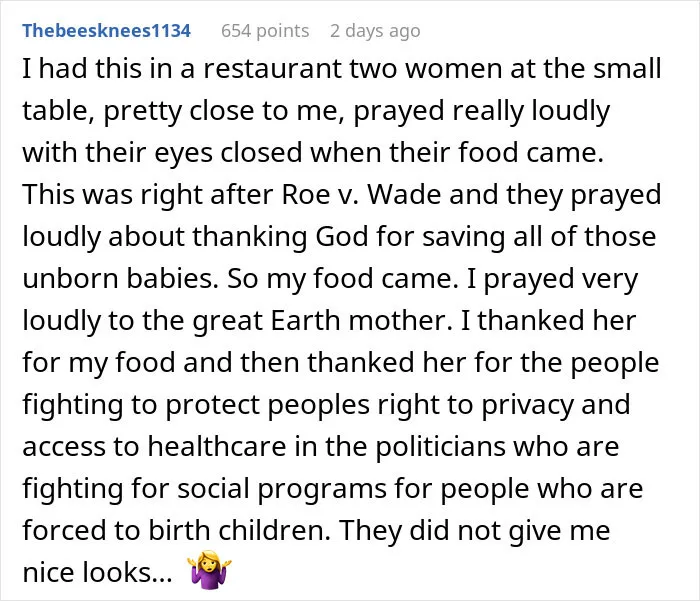Open the 2 days ago timestamp permalink
Image resolution: width=700 pixels, height=601 pixels.
pyautogui.click(x=375, y=31)
